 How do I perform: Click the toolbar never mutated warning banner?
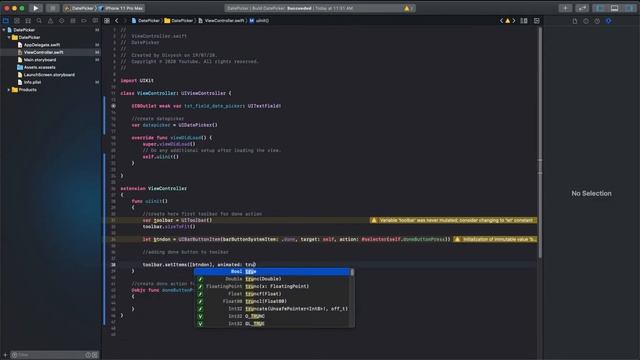pyautogui.click(x=453, y=220)
